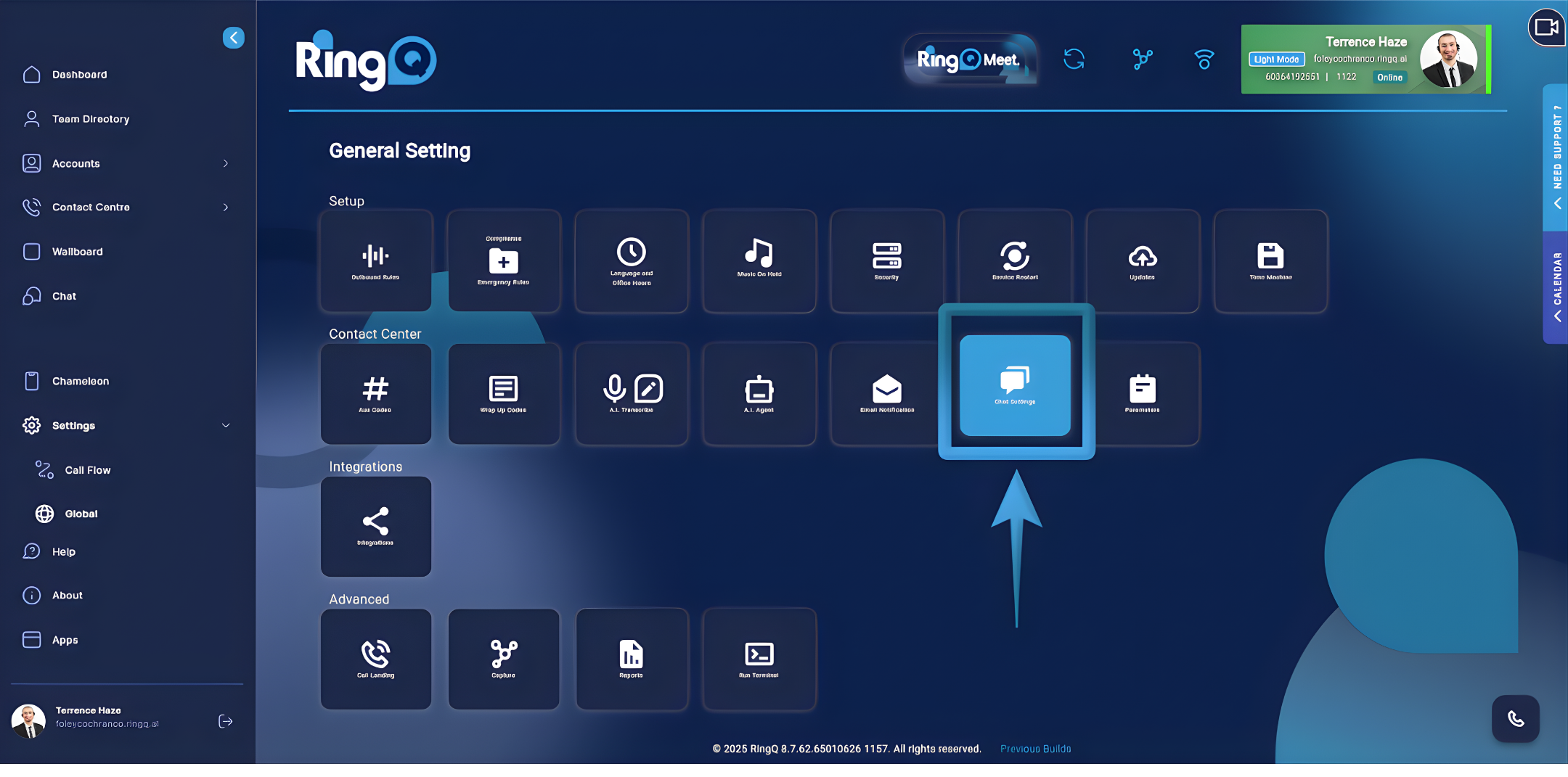Expand the Contact Centre sidebar section
The width and height of the screenshot is (1568, 777).
(x=227, y=207)
